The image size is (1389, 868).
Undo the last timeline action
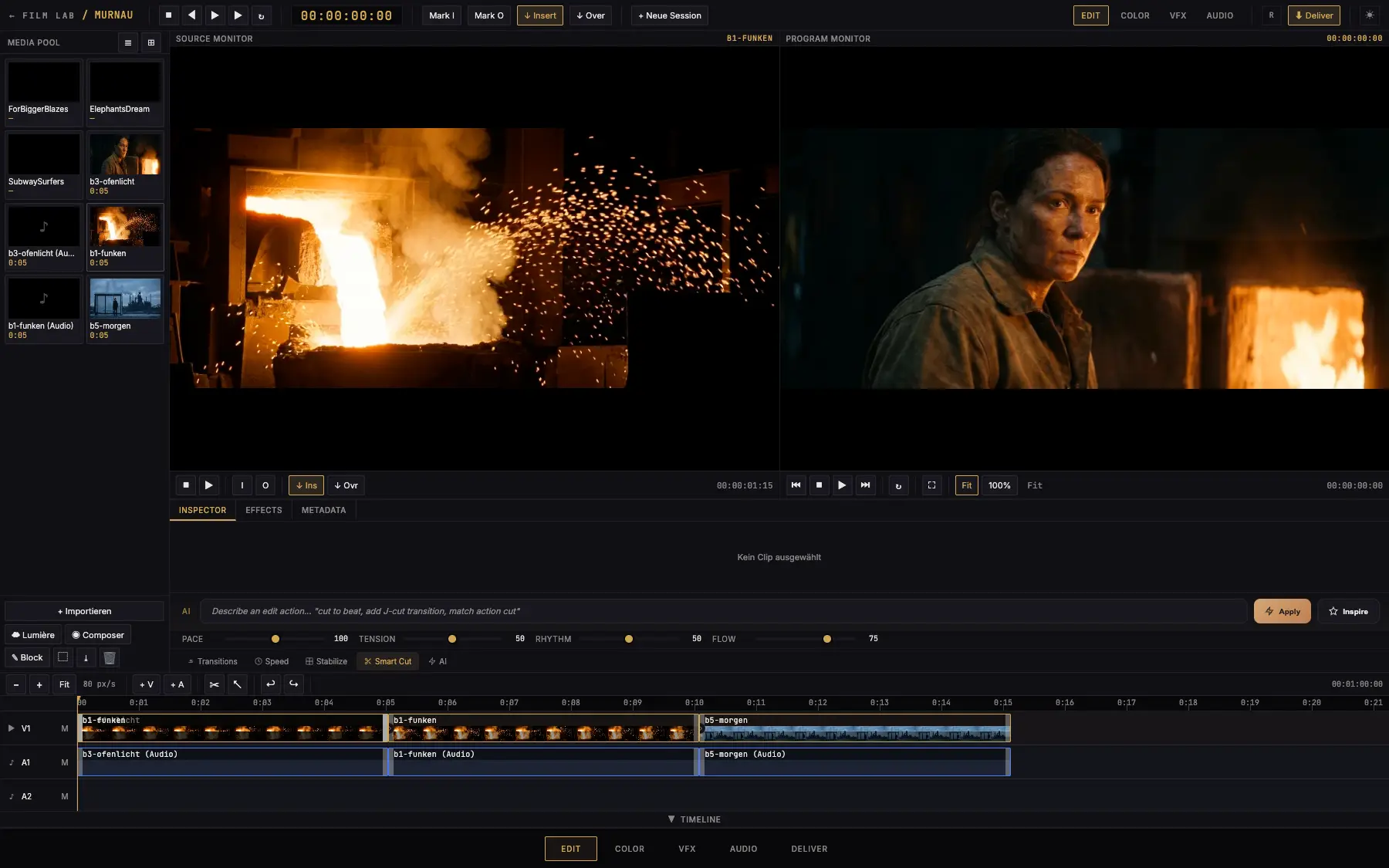271,684
